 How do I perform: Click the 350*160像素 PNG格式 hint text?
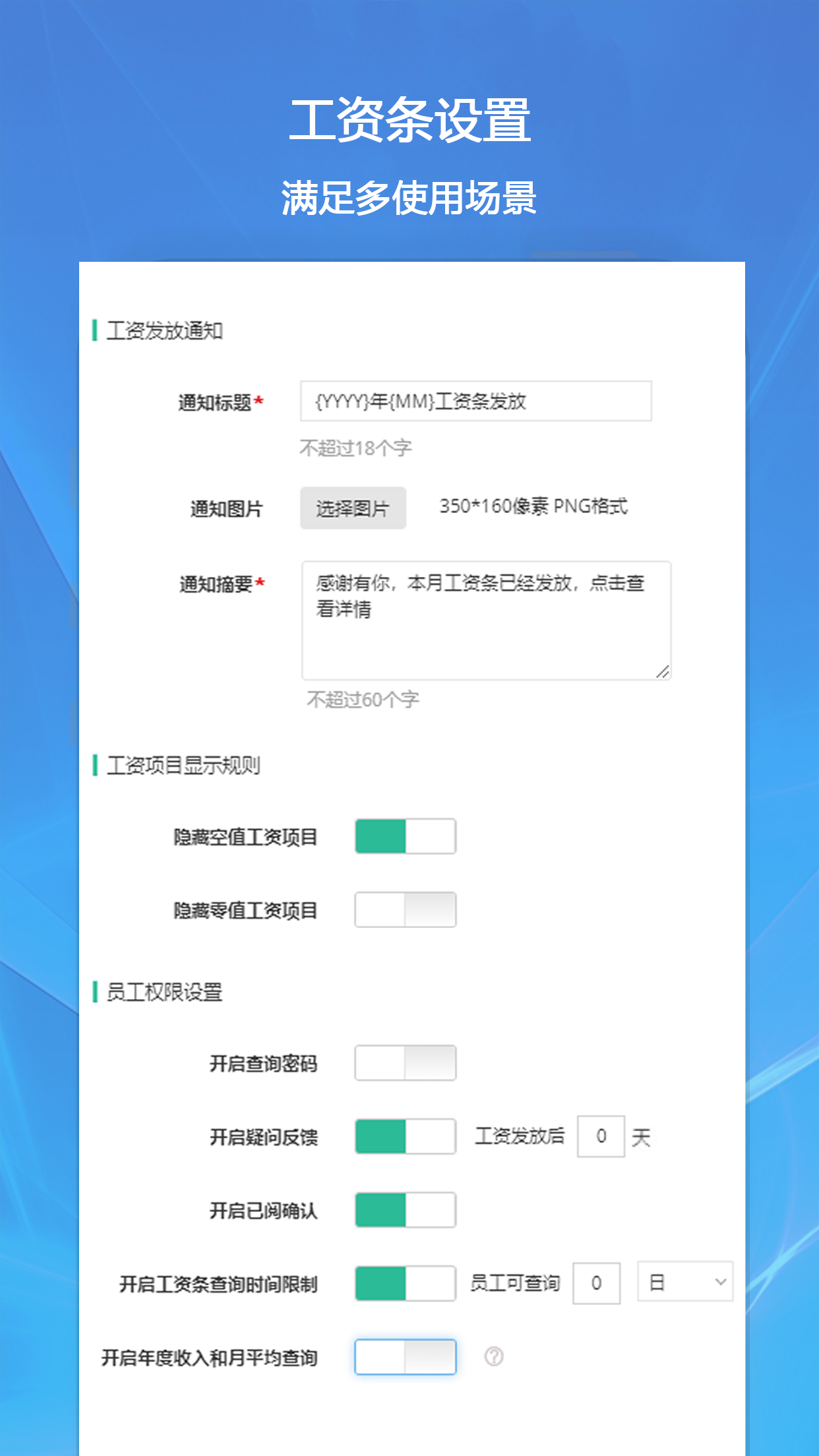pyautogui.click(x=533, y=506)
